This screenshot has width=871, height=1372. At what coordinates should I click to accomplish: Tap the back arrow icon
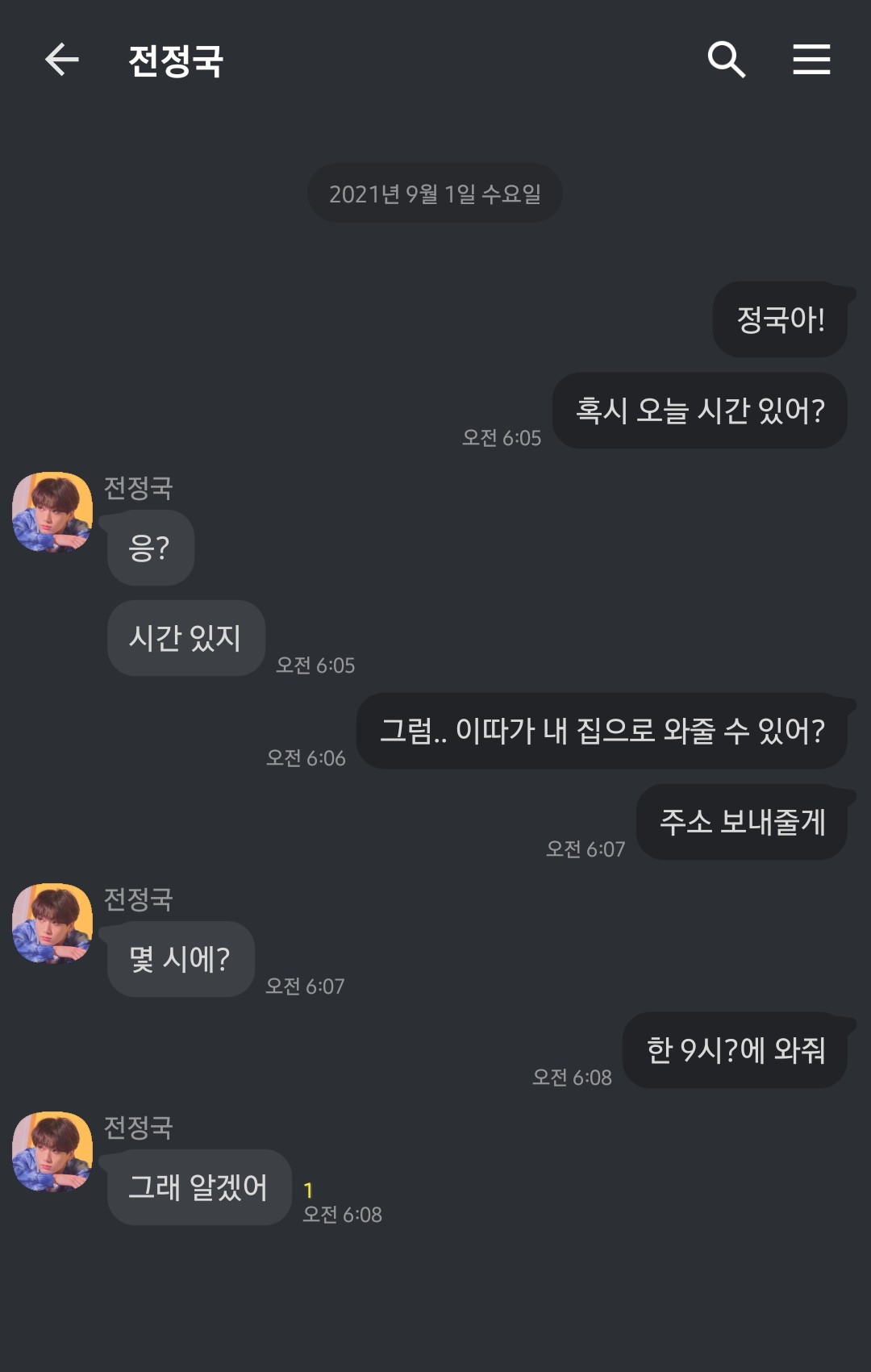pyautogui.click(x=61, y=60)
